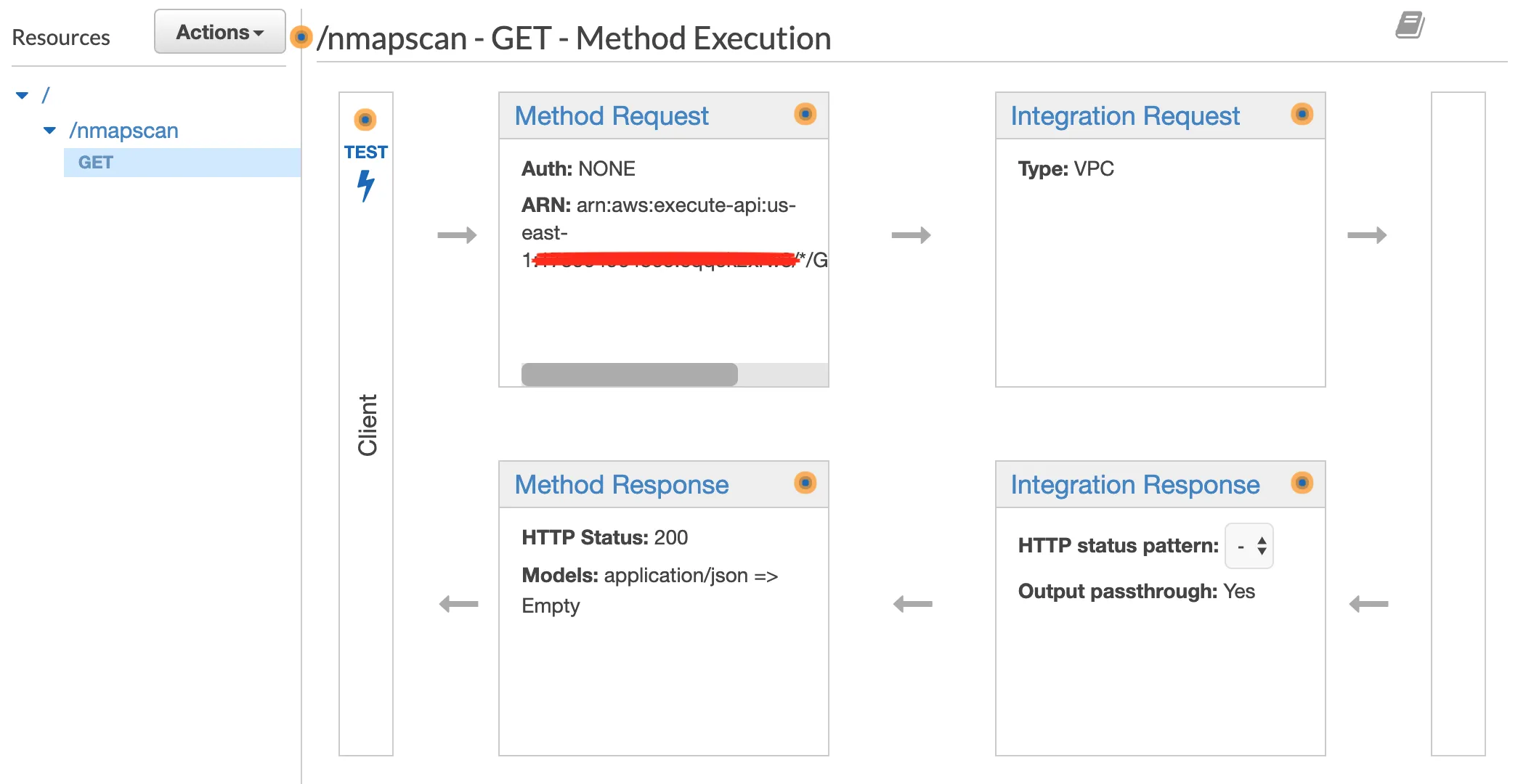
Task: Select the /nmapscan resource
Action: point(123,131)
